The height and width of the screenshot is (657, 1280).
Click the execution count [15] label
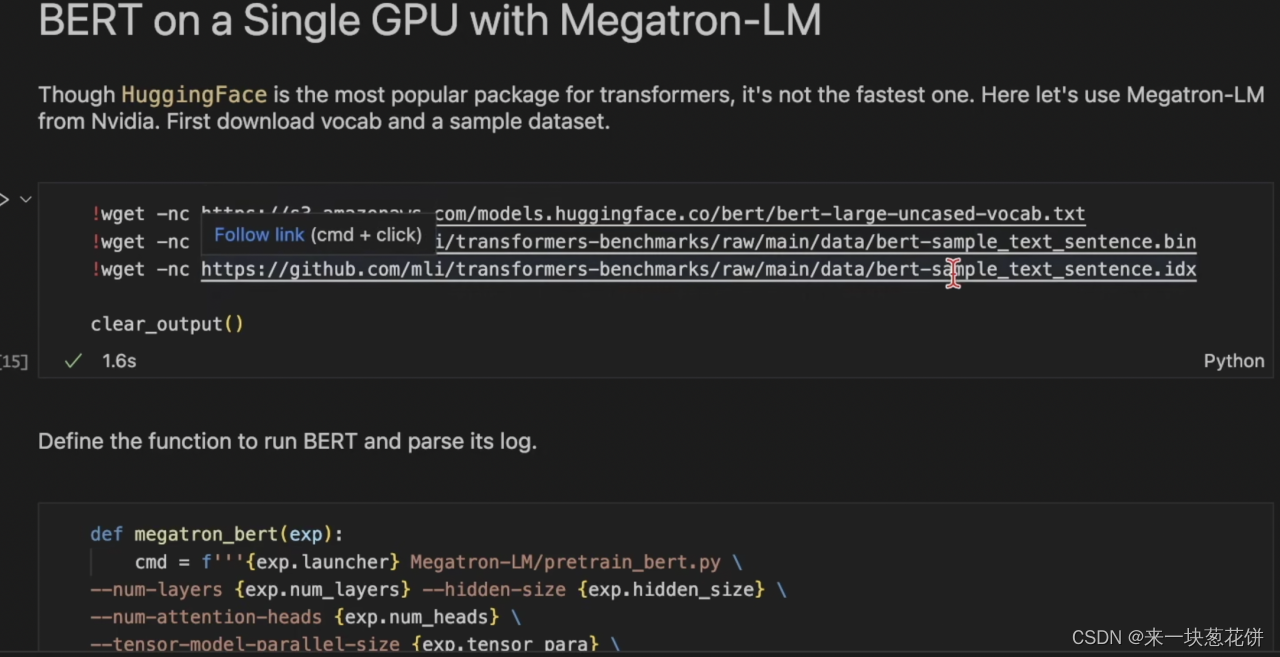click(x=14, y=361)
